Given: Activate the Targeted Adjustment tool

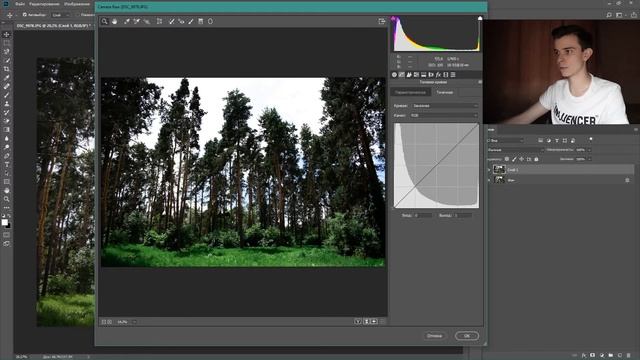Looking at the screenshot, I should [x=147, y=21].
